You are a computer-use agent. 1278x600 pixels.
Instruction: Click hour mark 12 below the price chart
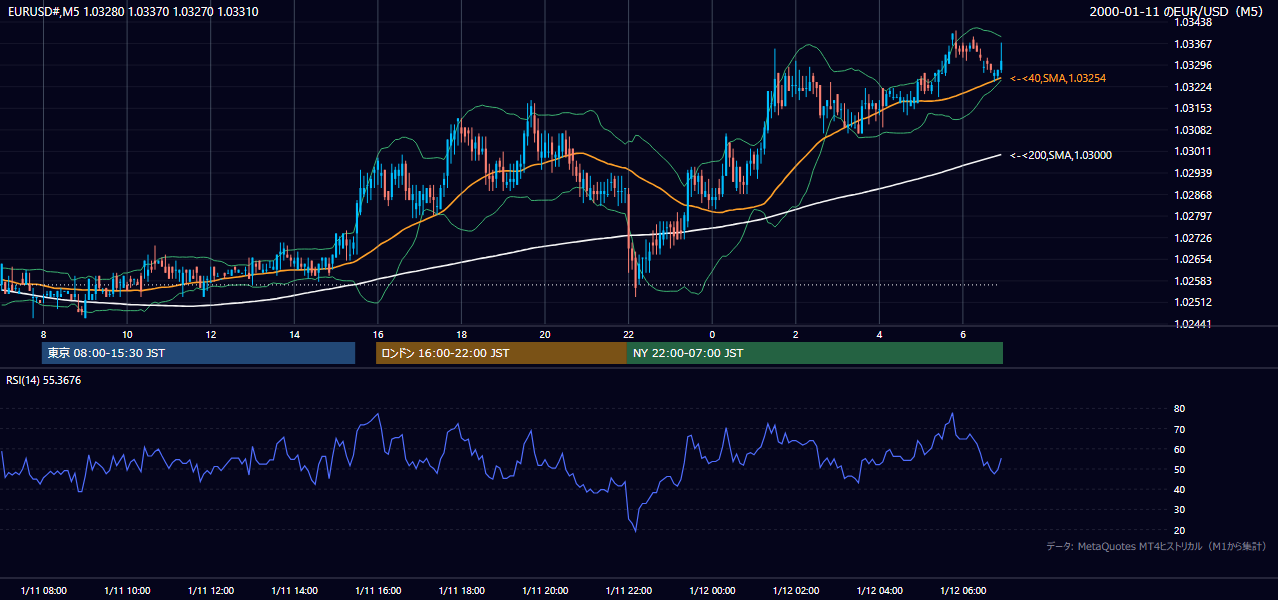click(x=210, y=334)
